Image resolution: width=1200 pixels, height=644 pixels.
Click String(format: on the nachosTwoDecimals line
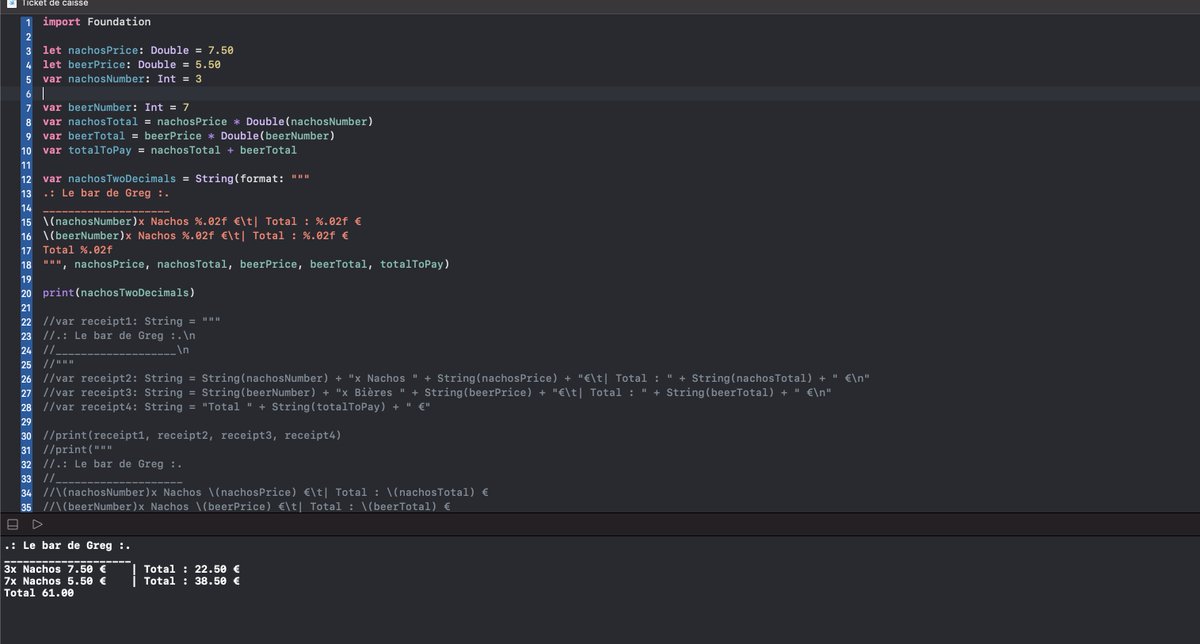pos(240,179)
